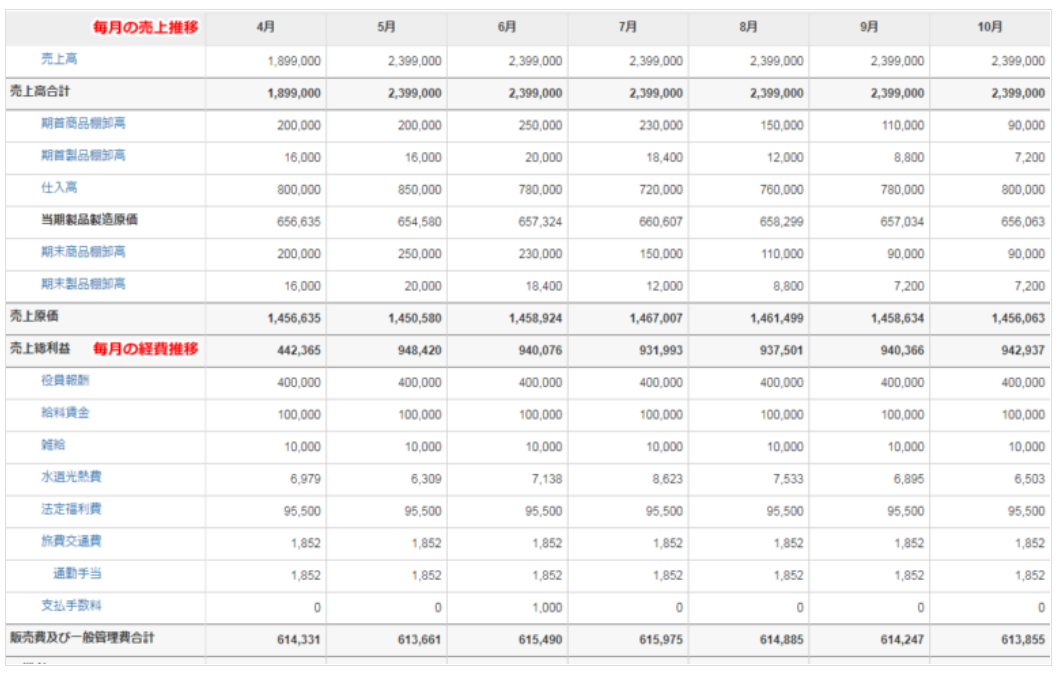
Task: Click the 期首商品棚卸高 link
Action: coord(83,124)
